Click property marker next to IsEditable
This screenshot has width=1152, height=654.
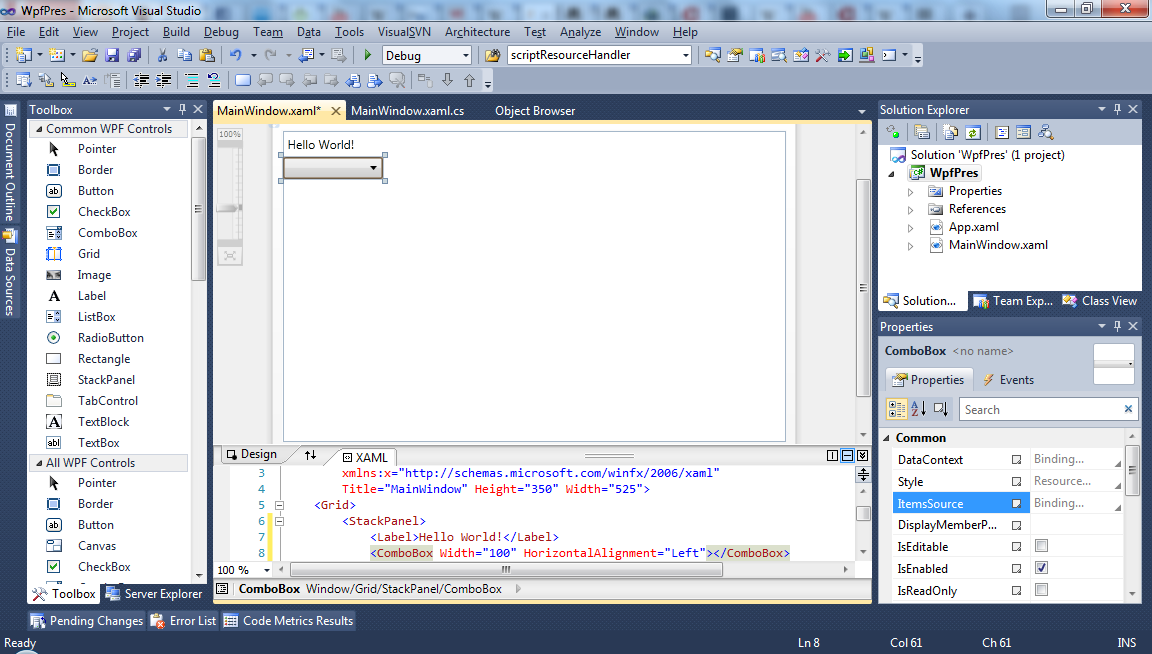1017,547
